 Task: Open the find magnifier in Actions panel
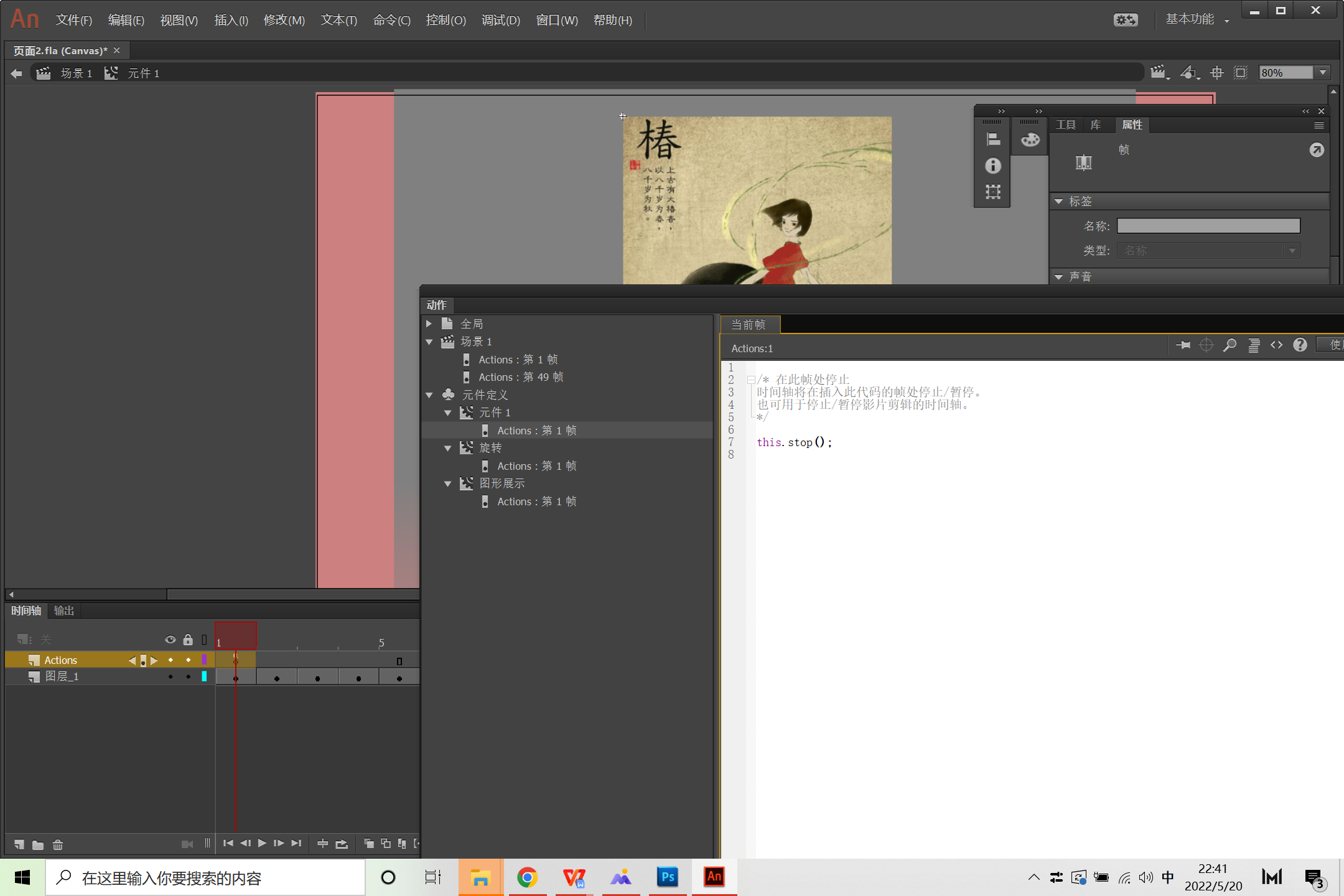(1230, 345)
